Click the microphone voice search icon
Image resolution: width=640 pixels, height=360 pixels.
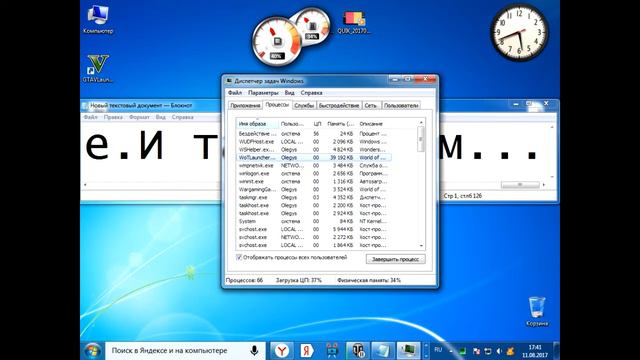254,351
